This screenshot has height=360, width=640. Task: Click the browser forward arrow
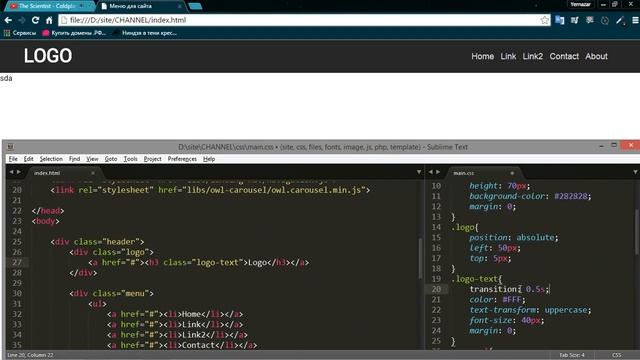[x=22, y=20]
